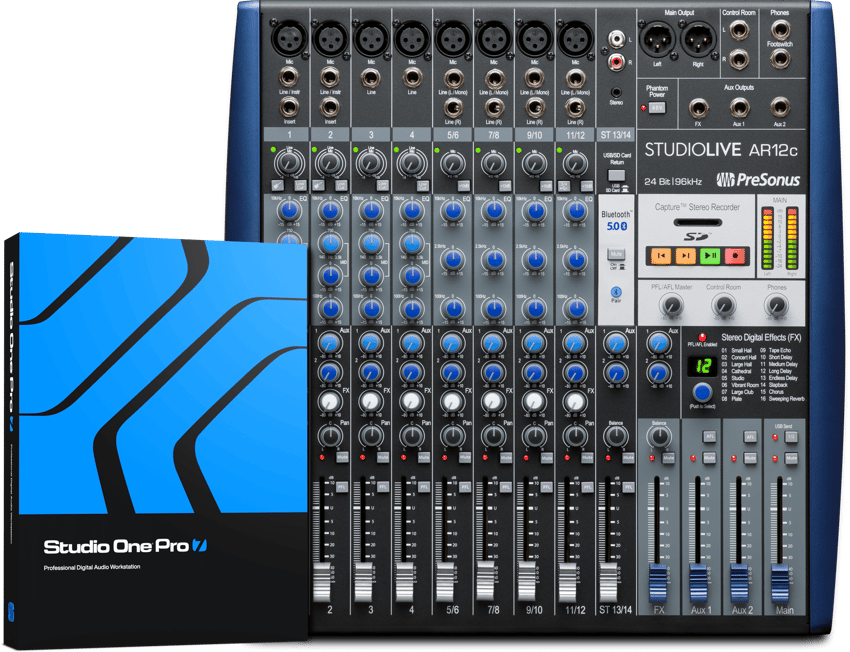Mute channel 7/8

[505, 459]
